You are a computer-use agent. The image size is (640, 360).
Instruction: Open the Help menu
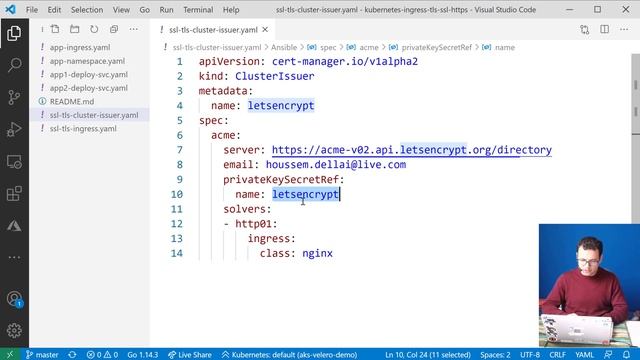tap(231, 10)
